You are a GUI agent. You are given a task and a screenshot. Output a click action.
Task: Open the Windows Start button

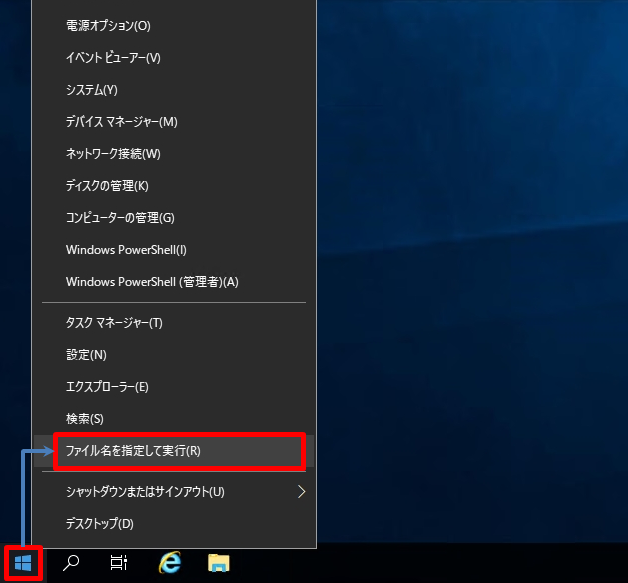pyautogui.click(x=23, y=563)
